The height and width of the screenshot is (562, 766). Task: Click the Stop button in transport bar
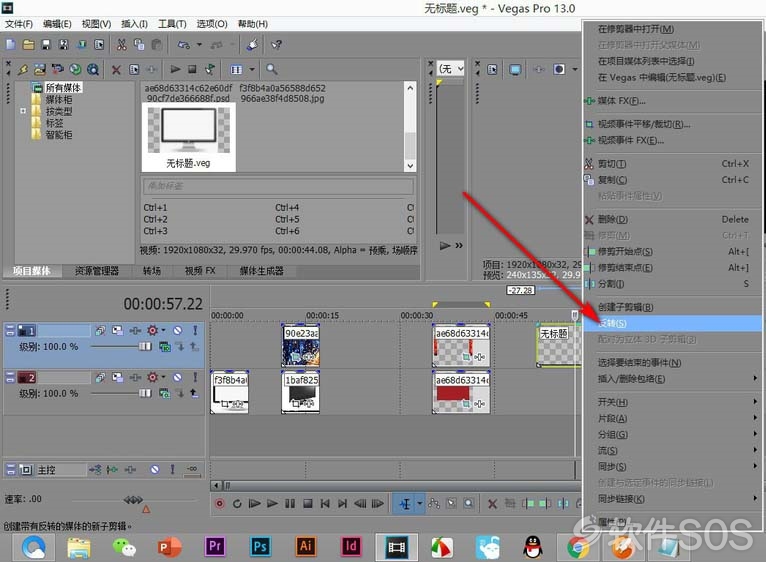pyautogui.click(x=307, y=503)
